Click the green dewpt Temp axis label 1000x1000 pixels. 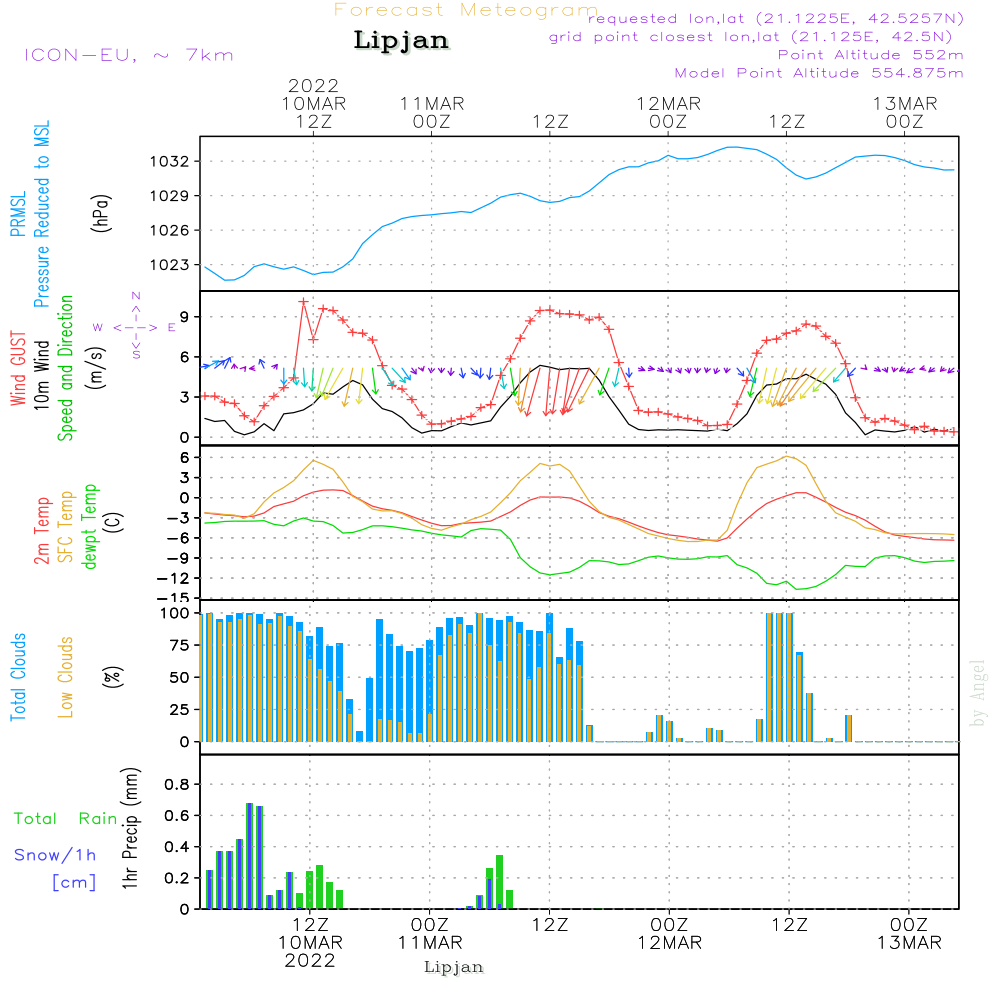point(91,527)
